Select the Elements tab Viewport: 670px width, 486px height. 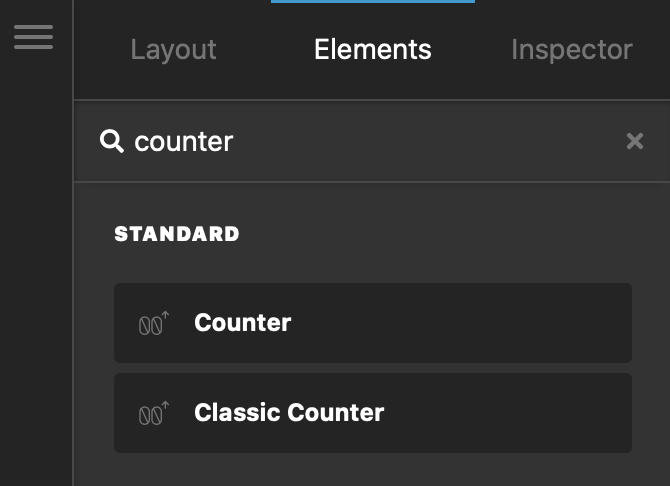tap(373, 50)
